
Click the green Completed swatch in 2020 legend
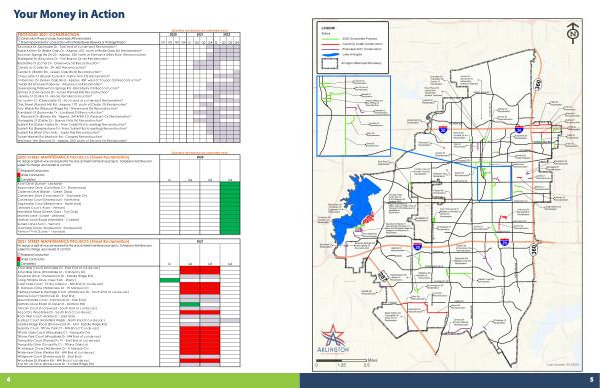coord(18,179)
